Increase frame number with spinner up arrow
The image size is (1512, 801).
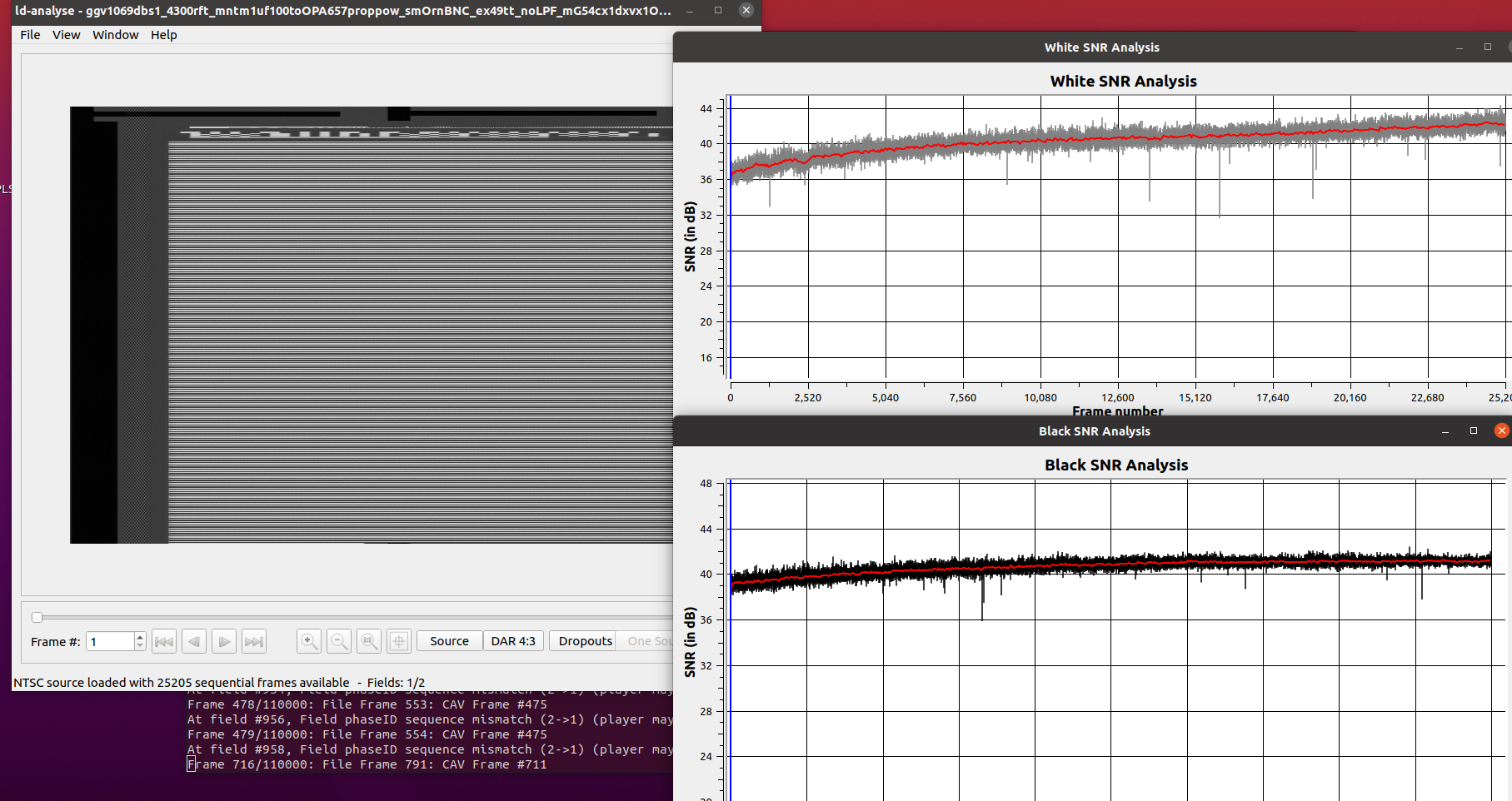click(x=140, y=636)
